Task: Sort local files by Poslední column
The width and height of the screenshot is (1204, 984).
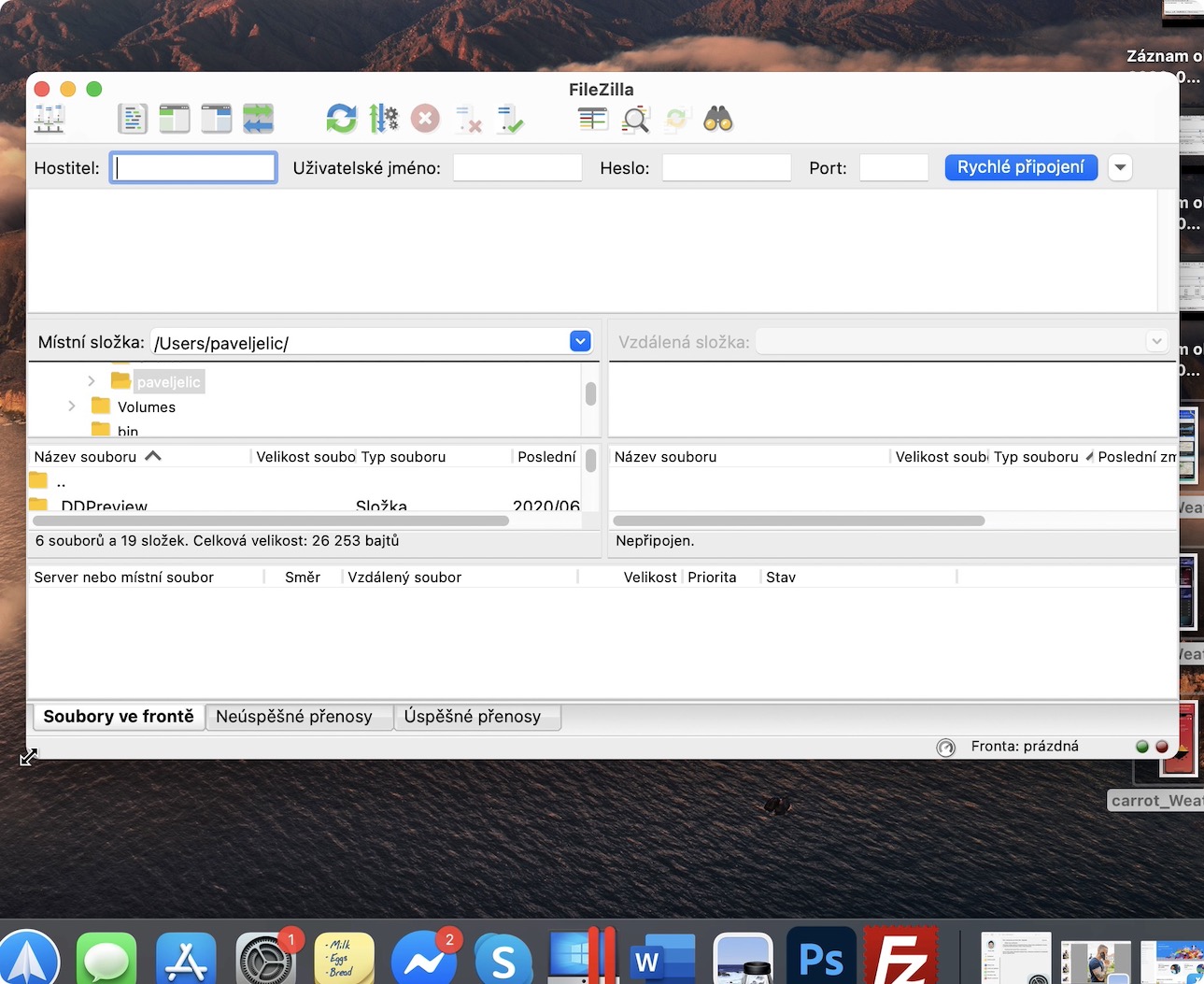Action: [x=547, y=457]
